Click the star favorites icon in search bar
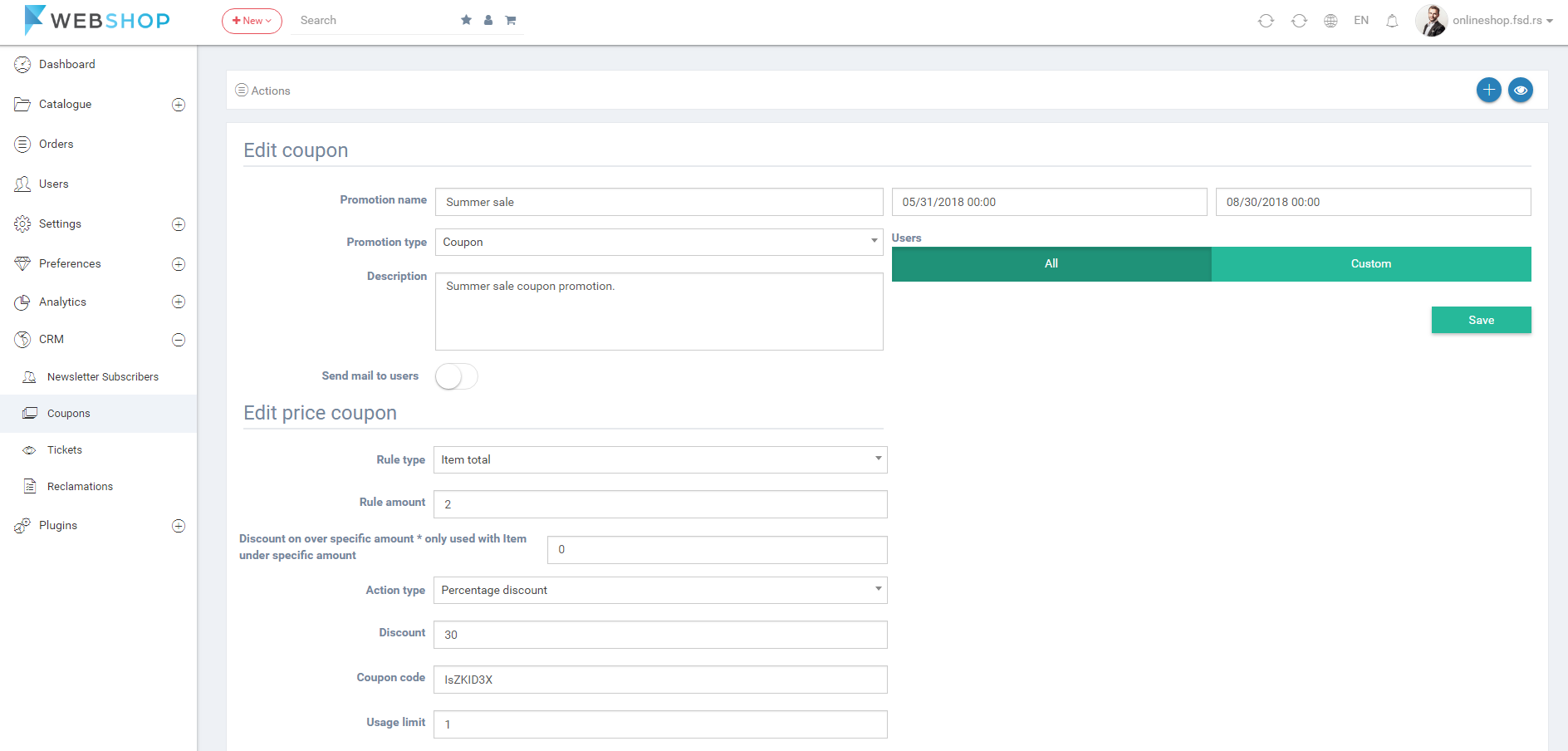The width and height of the screenshot is (1568, 751). [466, 20]
